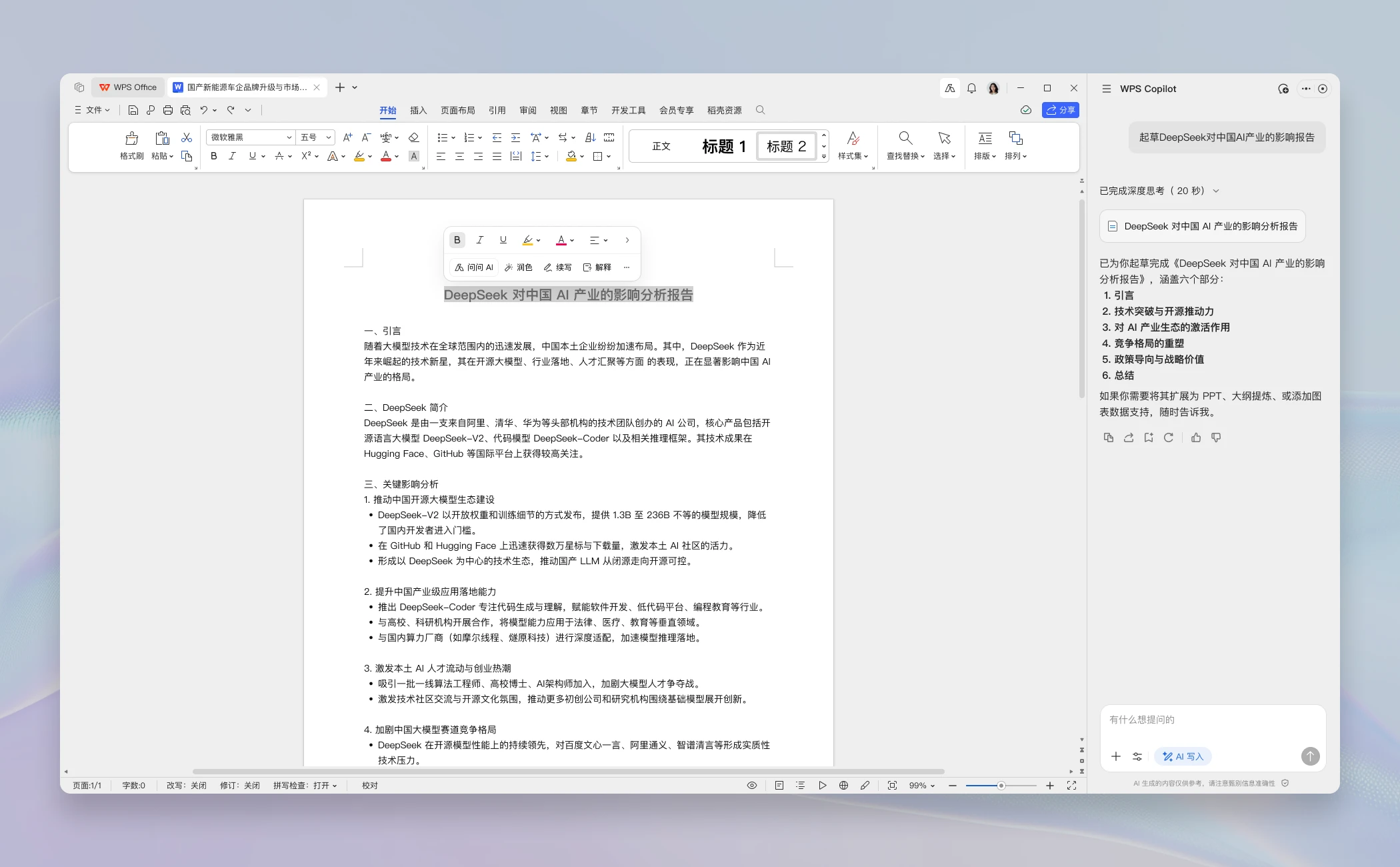Click the 分享 share button

point(1060,110)
